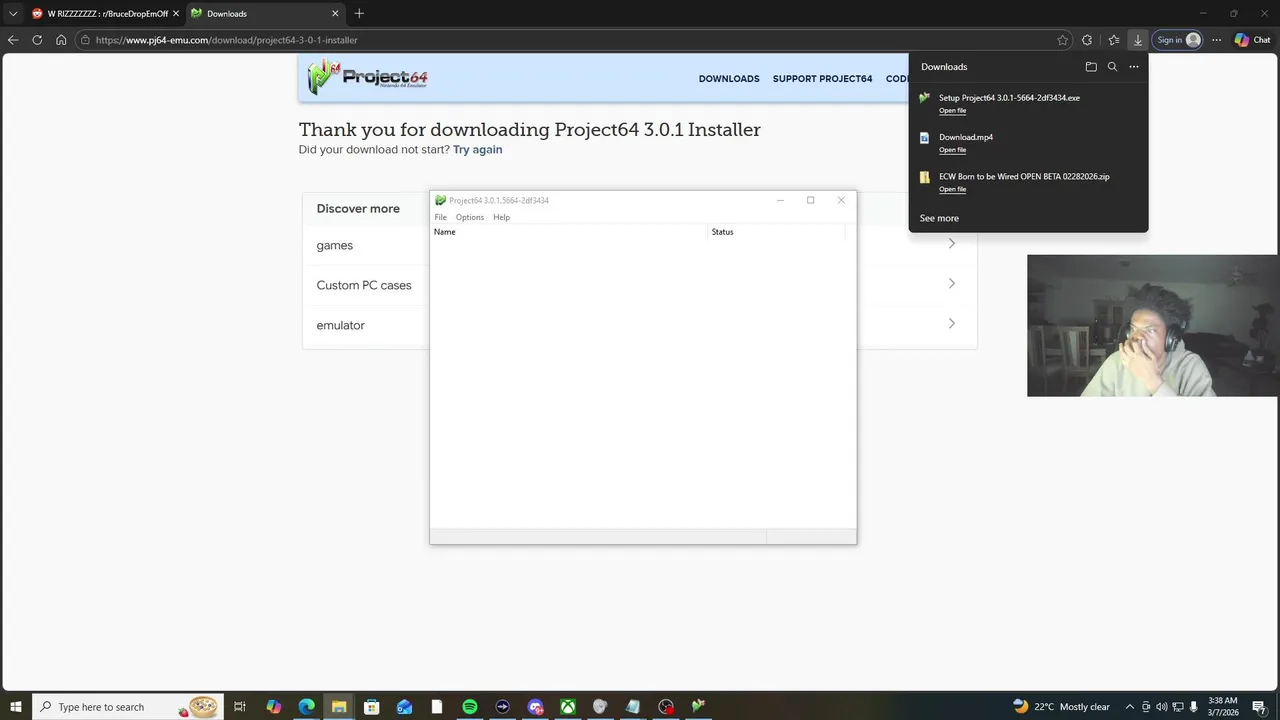Image resolution: width=1280 pixels, height=720 pixels.
Task: Click See more in Downloads panel
Action: 939,218
